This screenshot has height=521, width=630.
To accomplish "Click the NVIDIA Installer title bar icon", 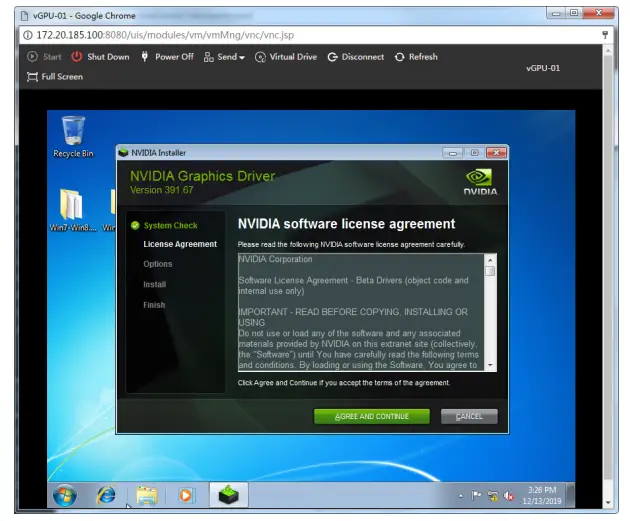I will (123, 153).
